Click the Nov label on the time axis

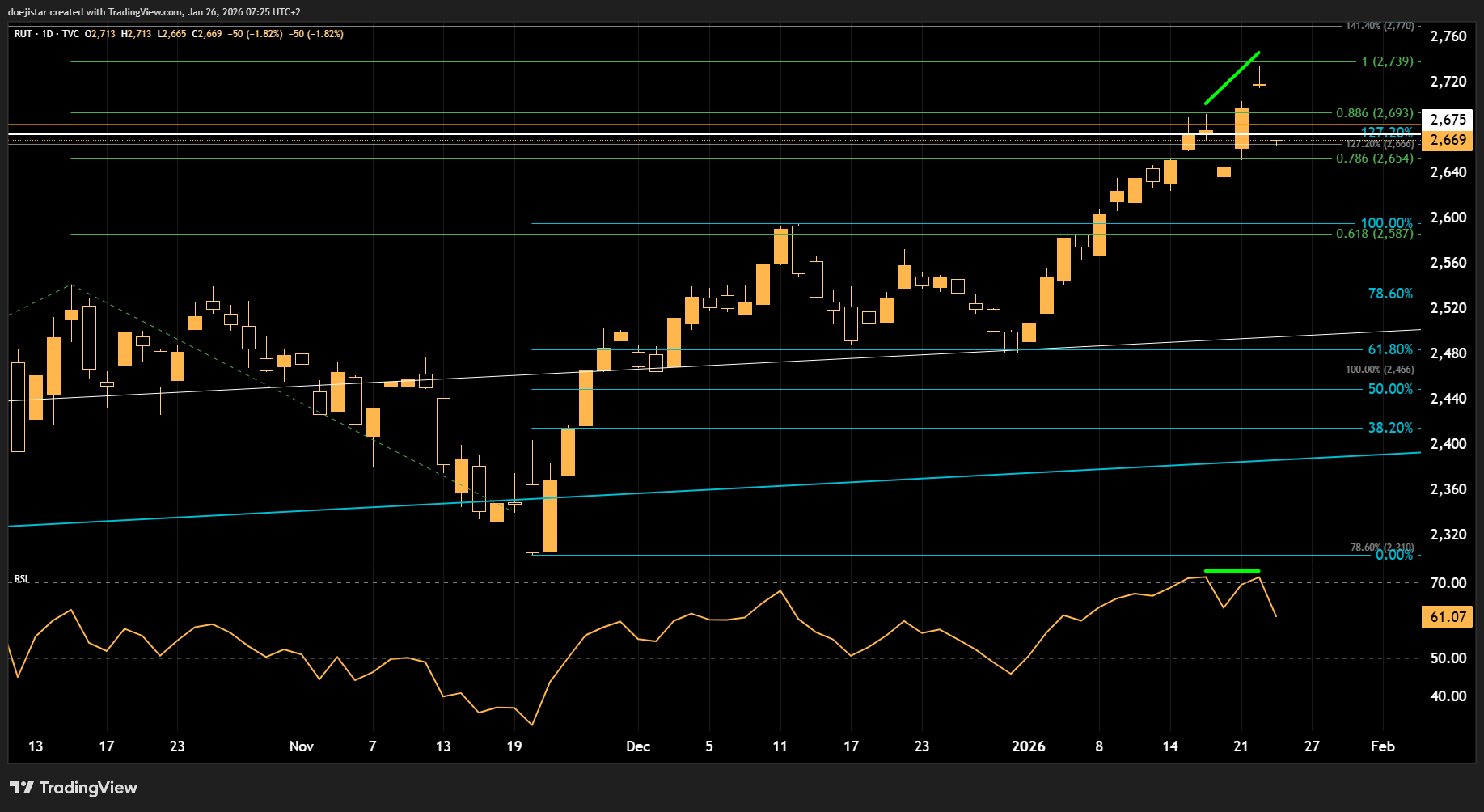[301, 746]
